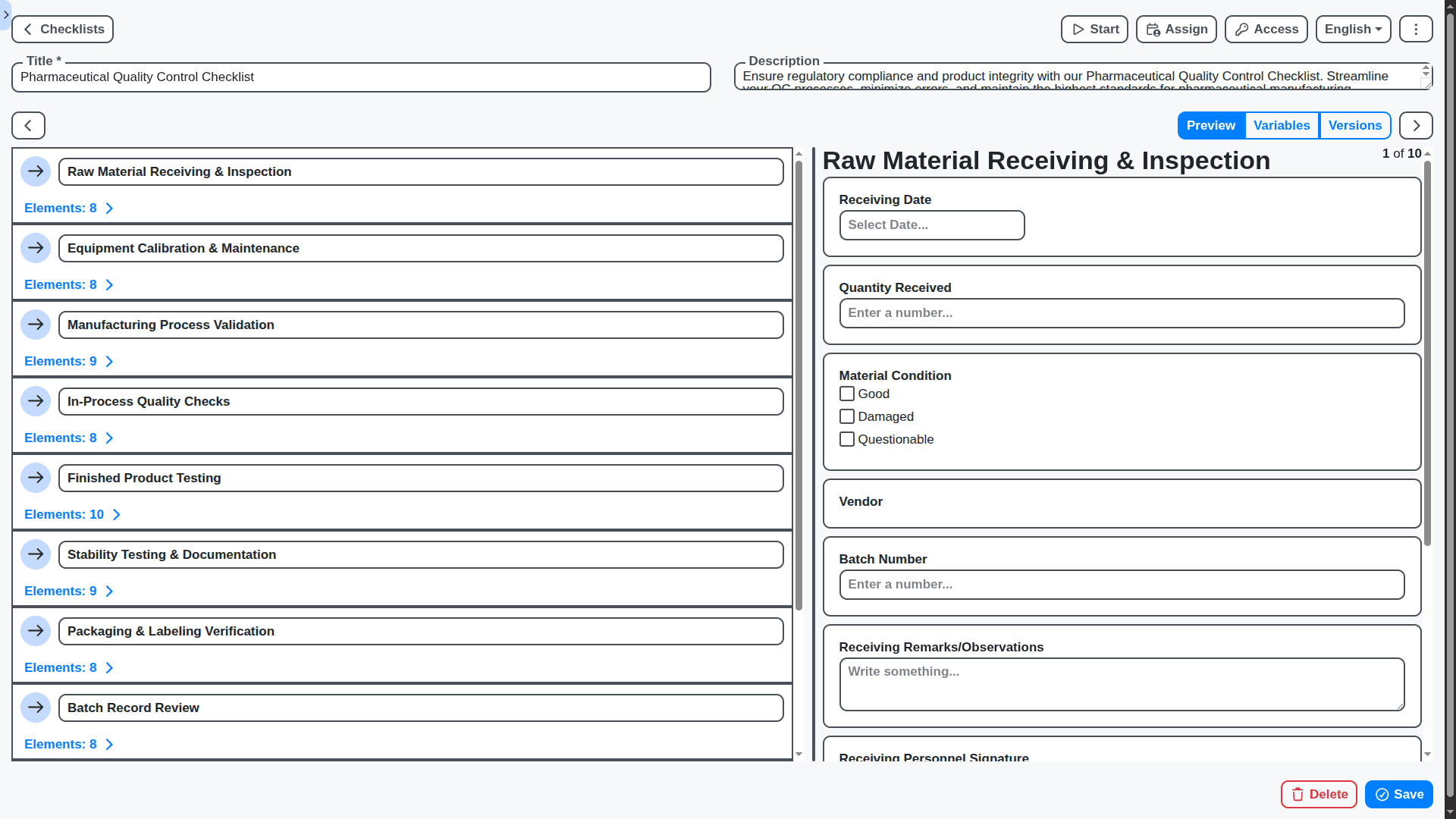Click the arrow icon next to Finished Product Testing
Image resolution: width=1456 pixels, height=819 pixels.
tap(36, 478)
